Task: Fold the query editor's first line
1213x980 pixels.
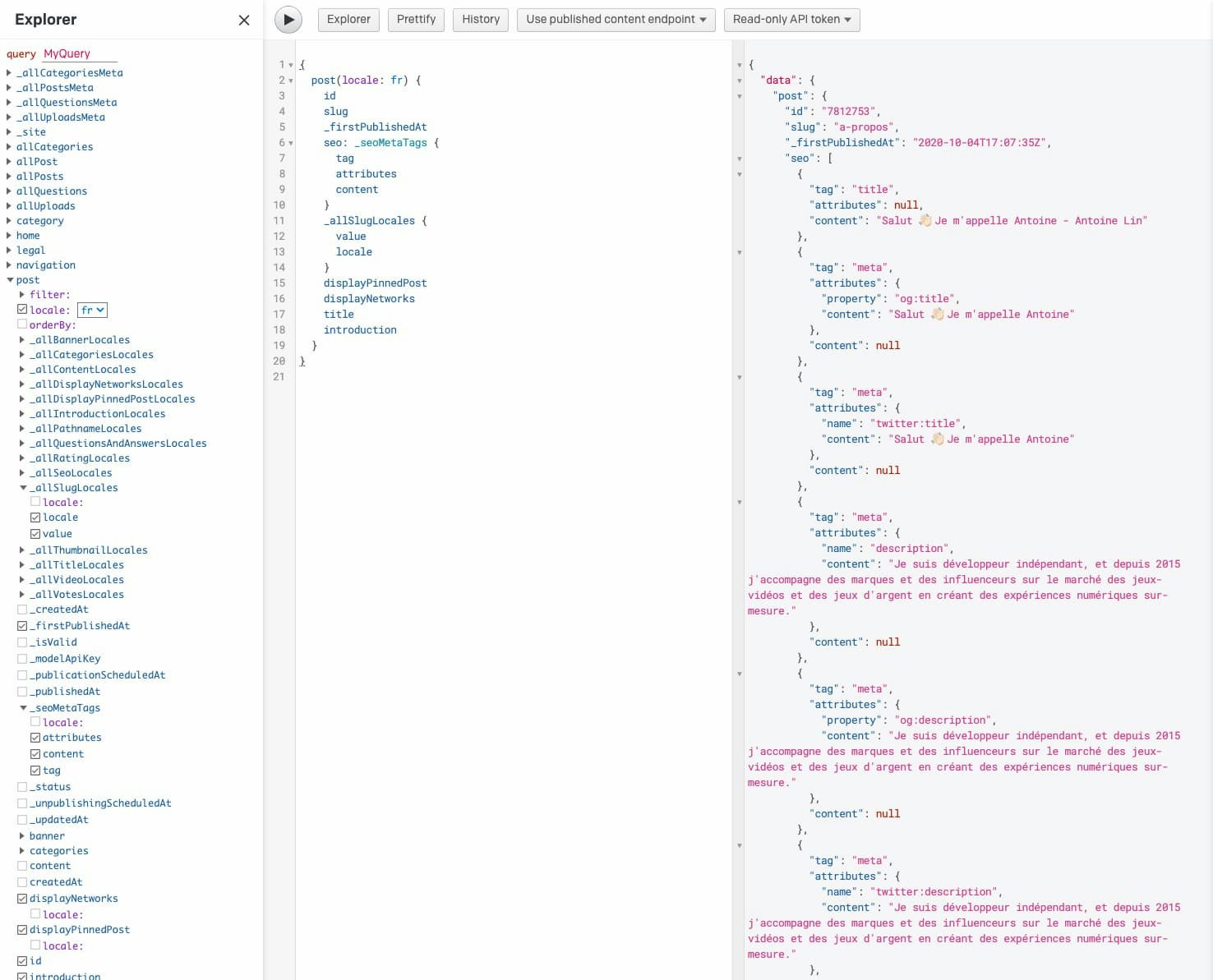Action: tap(291, 65)
